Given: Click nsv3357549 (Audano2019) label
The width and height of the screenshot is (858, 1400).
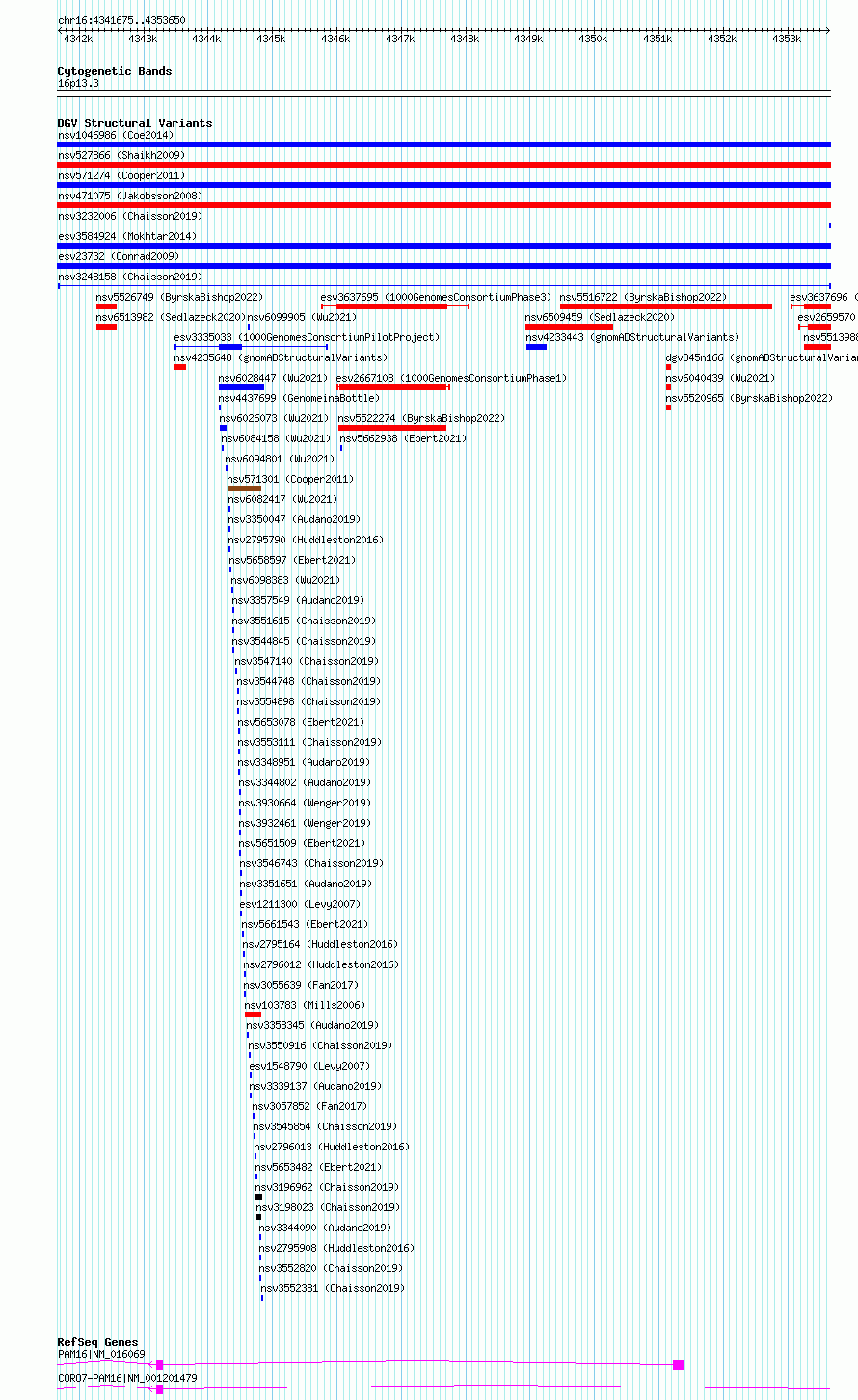Looking at the screenshot, I should [x=298, y=600].
